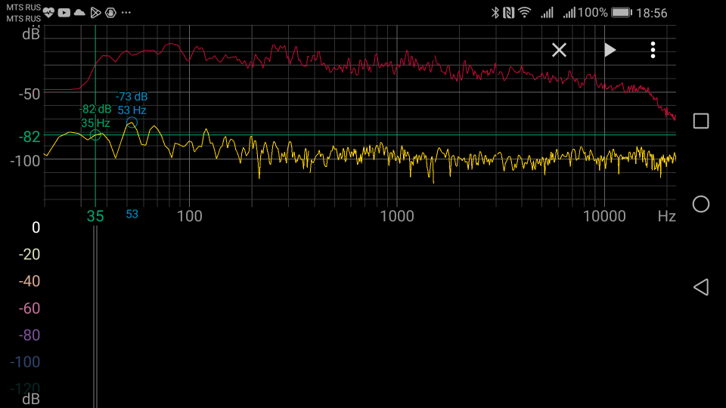Tap the green -82 dB level label
The image size is (726, 408).
(30, 136)
